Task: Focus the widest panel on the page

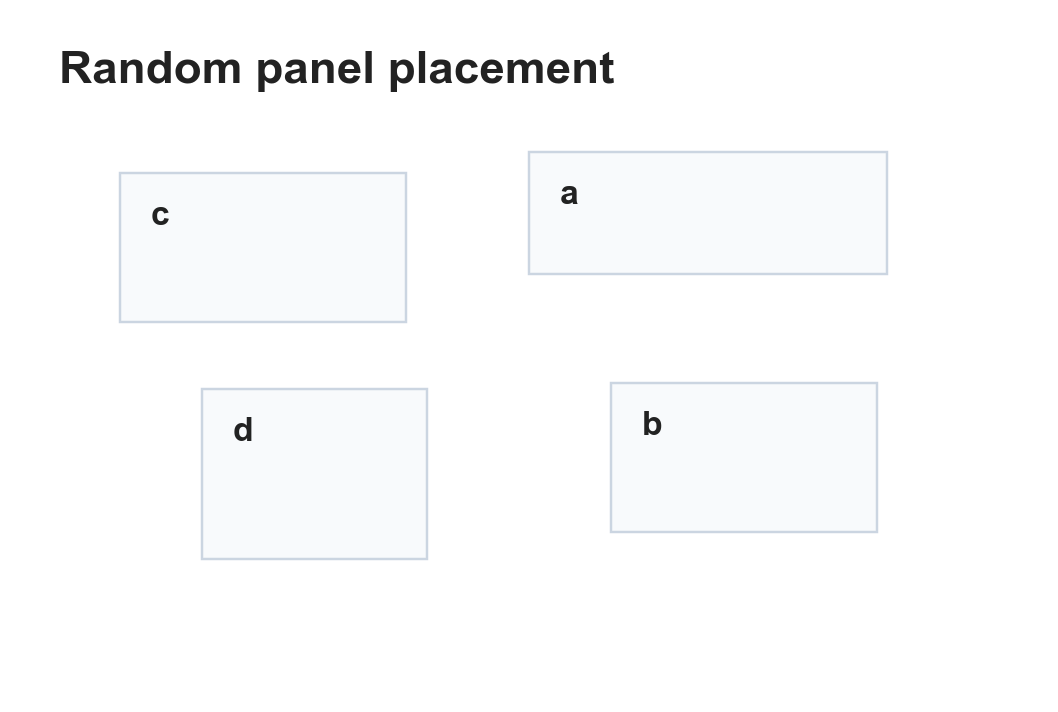Action: (708, 213)
